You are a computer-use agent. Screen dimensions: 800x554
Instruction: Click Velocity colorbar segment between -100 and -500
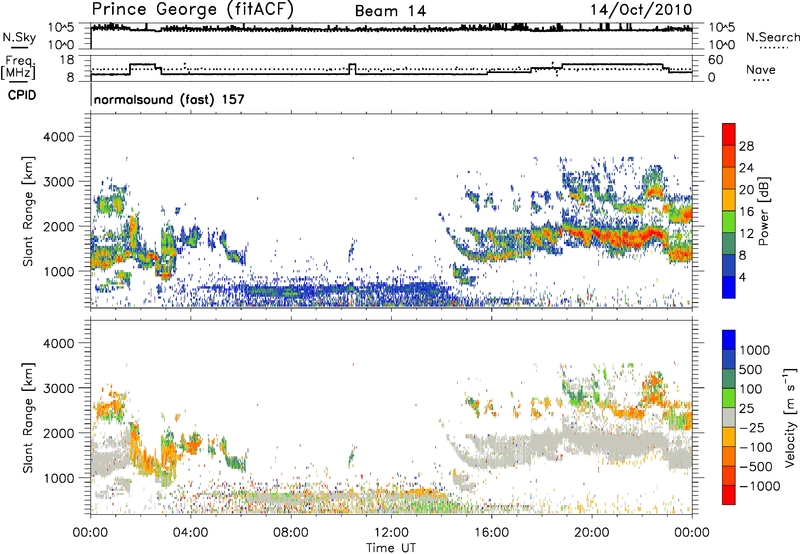tap(729, 456)
